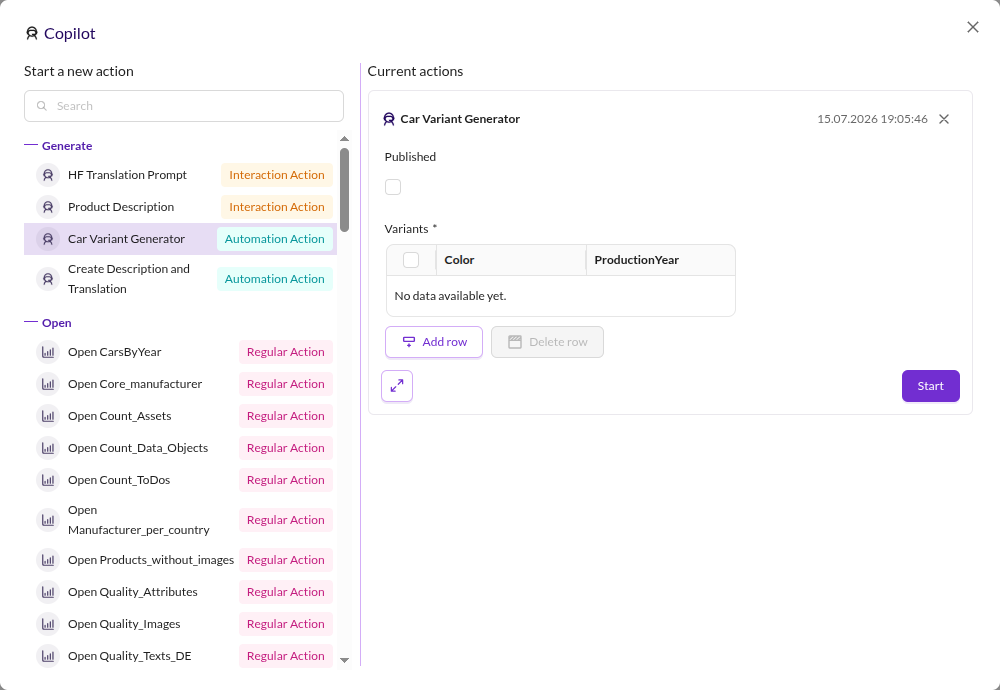
Task: Click the Open Quality_Images label
Action: [x=124, y=624]
